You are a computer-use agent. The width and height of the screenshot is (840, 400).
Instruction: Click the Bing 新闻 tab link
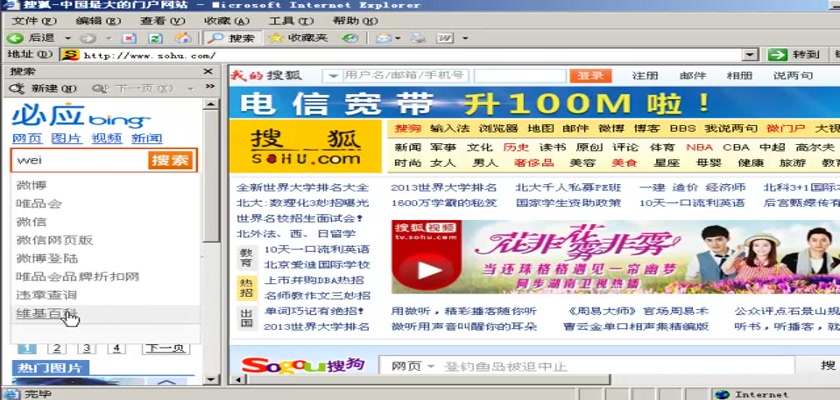[x=146, y=139]
